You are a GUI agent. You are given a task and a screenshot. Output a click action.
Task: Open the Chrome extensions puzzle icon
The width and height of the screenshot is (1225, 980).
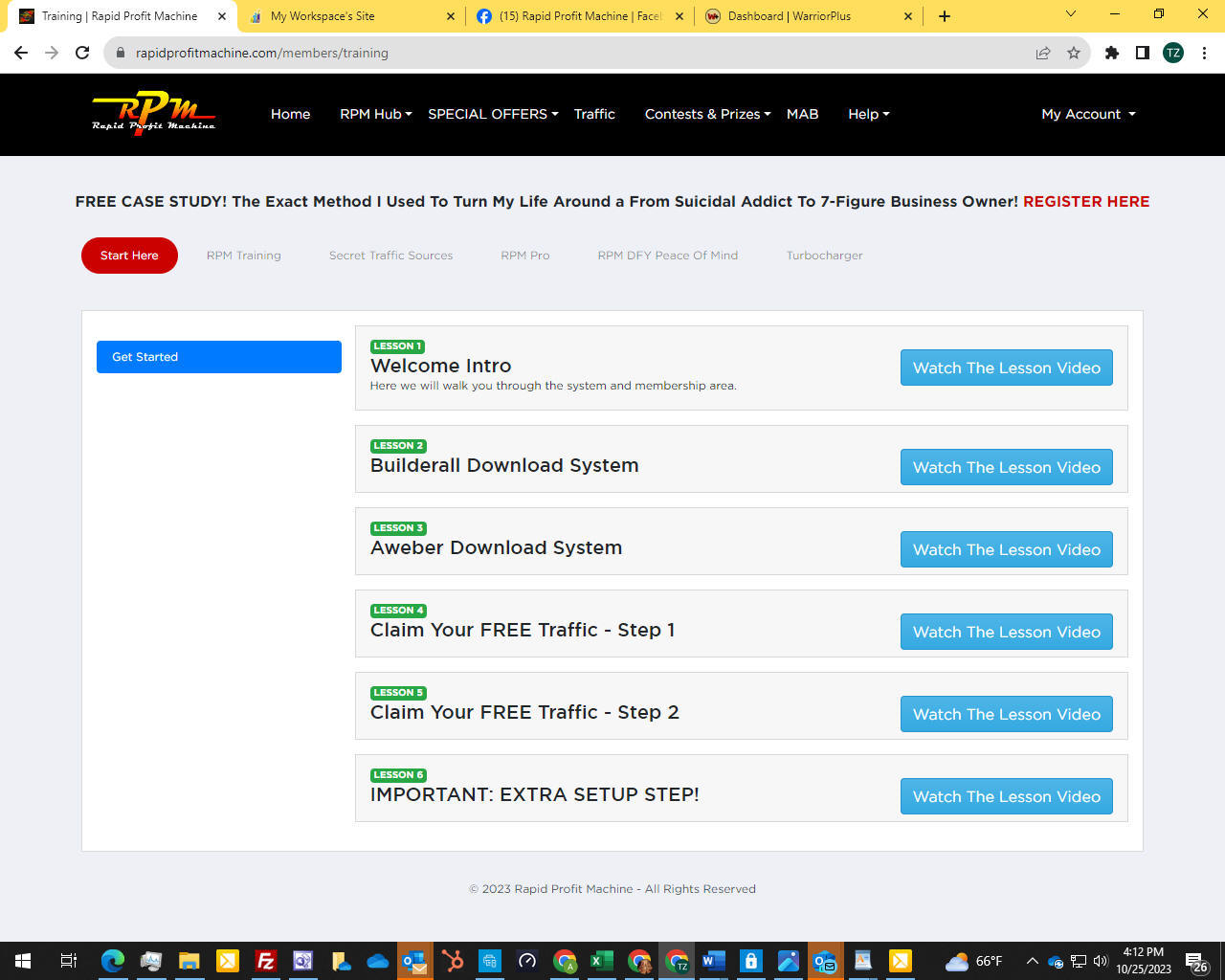coord(1112,53)
